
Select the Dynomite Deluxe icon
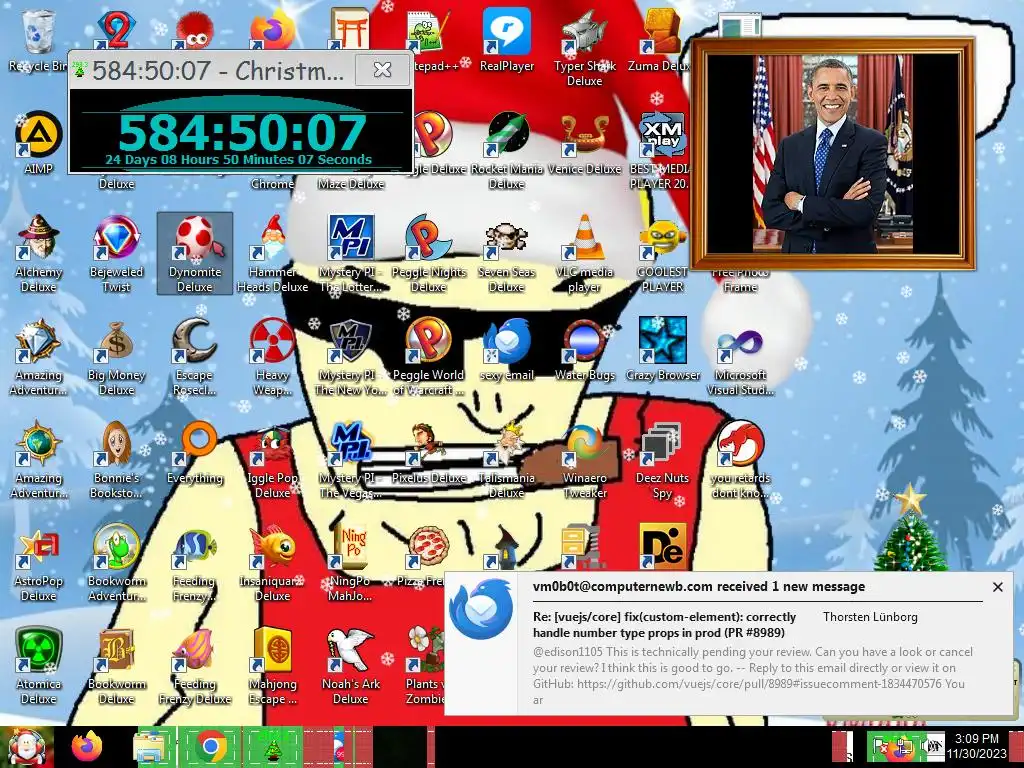(195, 255)
